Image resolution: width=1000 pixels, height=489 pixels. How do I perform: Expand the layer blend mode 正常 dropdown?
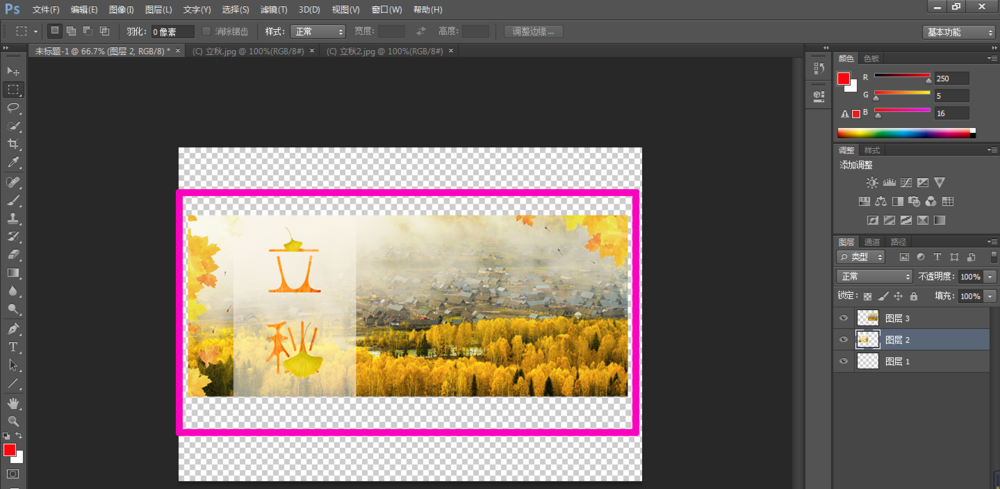click(x=874, y=276)
